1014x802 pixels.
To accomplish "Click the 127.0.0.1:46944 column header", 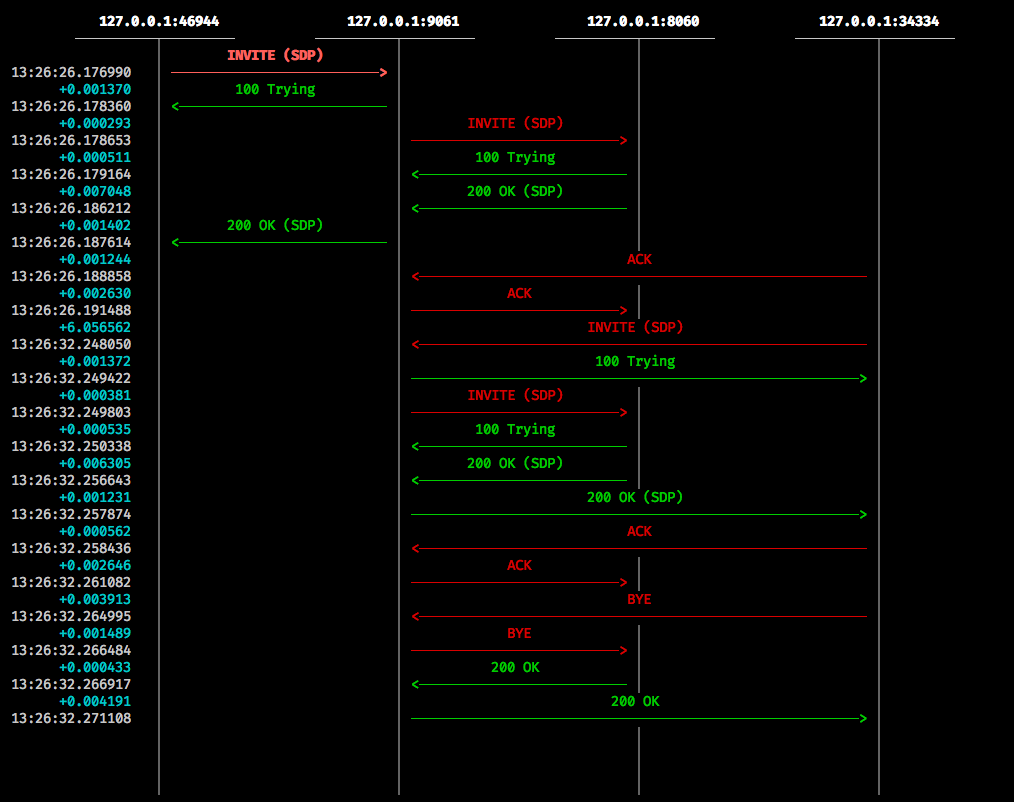I will tap(159, 21).
